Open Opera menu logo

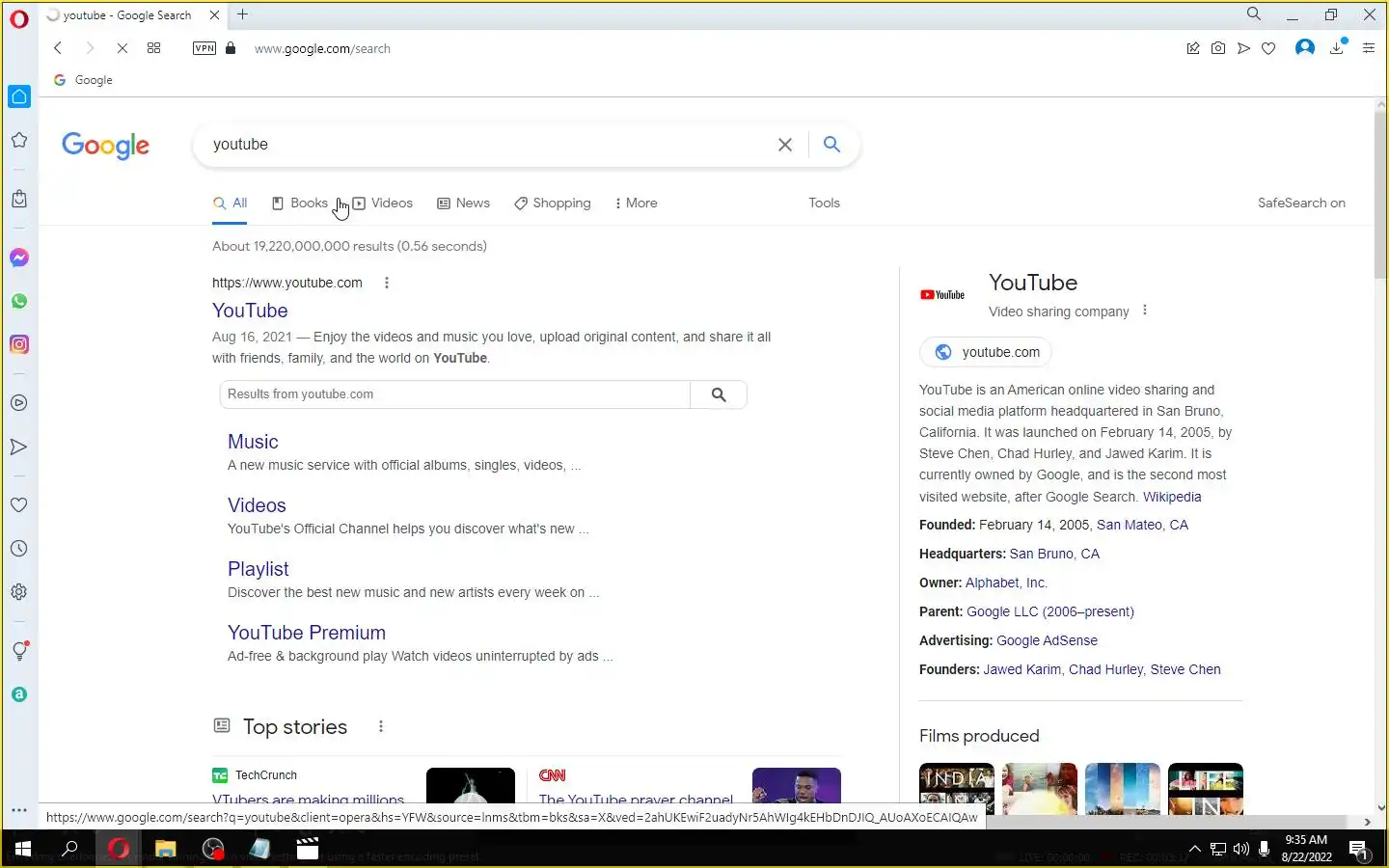tap(19, 18)
